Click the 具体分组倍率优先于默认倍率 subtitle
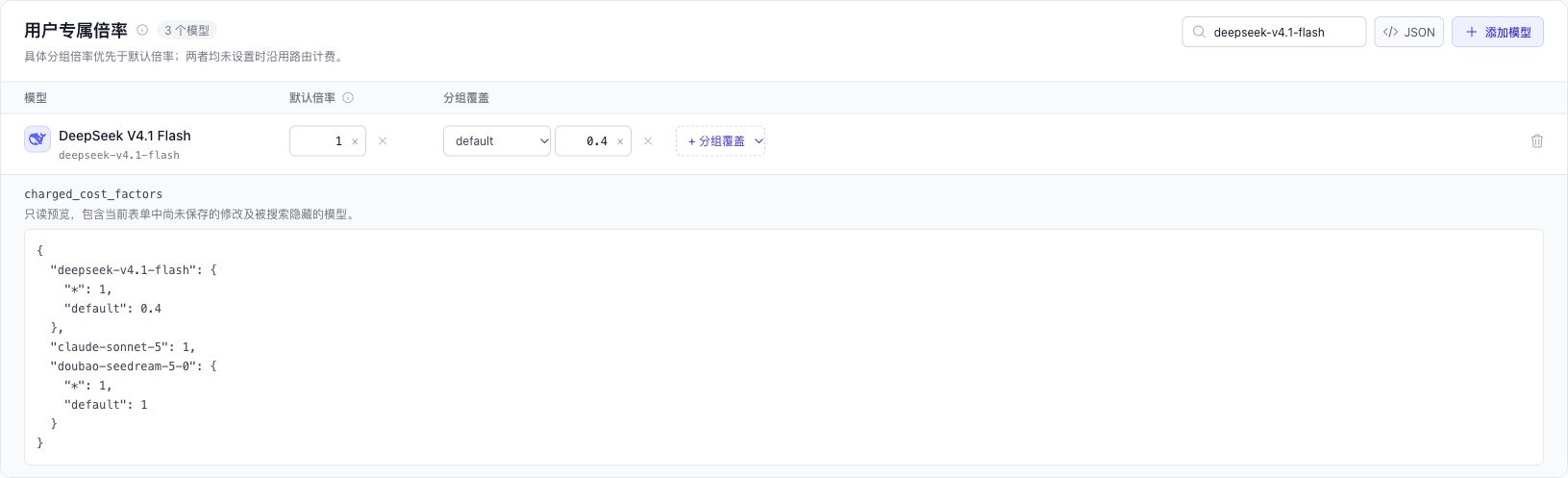 click(184, 57)
